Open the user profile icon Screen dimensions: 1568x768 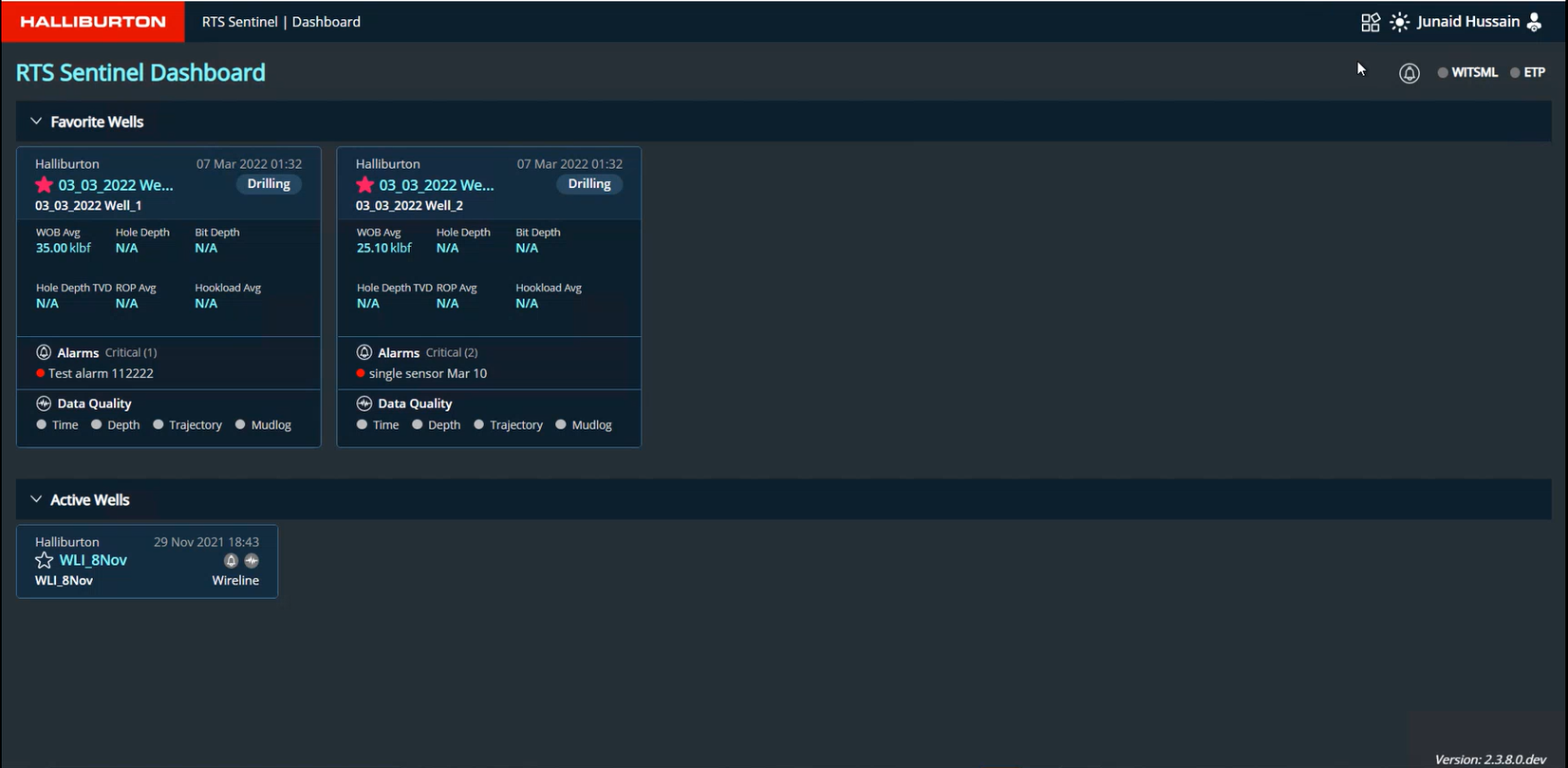tap(1534, 22)
